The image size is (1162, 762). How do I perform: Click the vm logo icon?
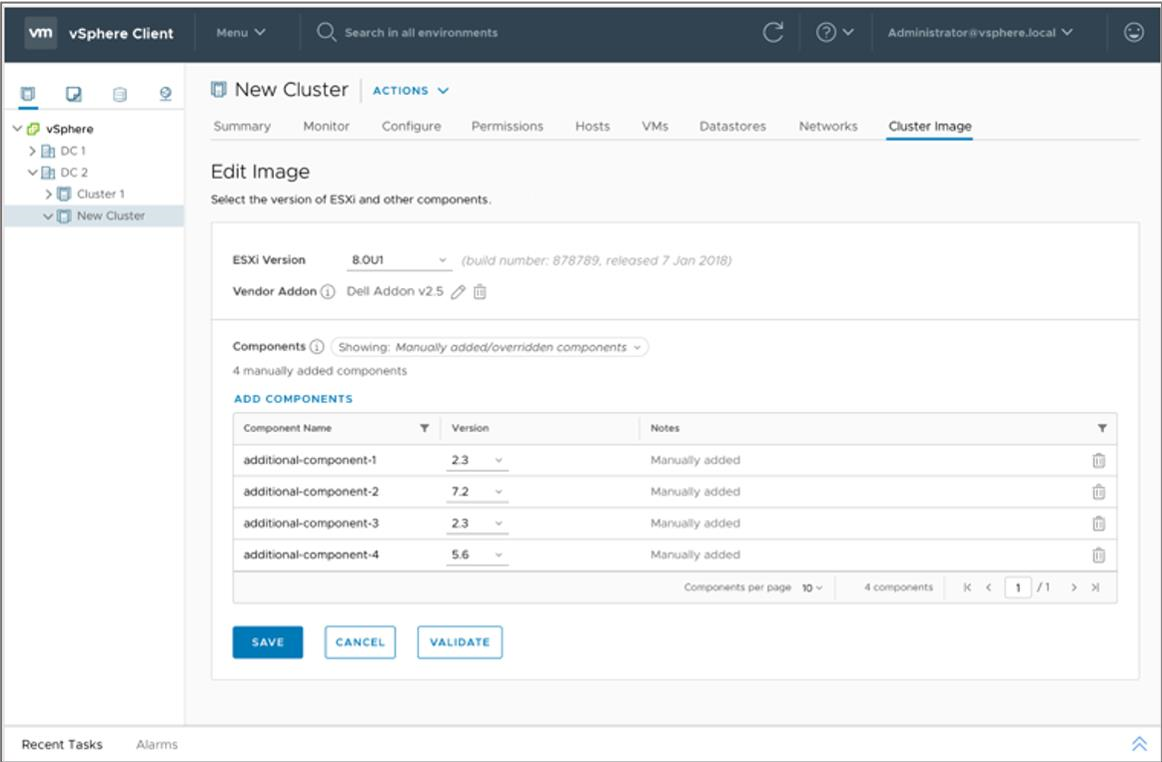[40, 33]
